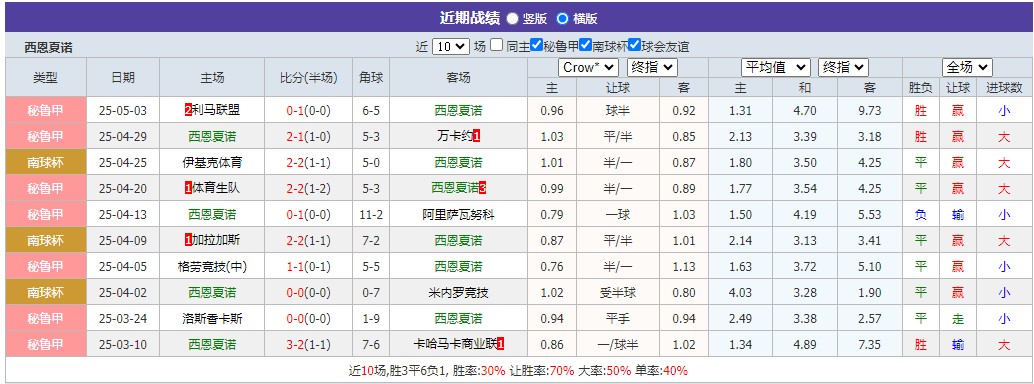Click the 角球 column header
This screenshot has height=384, width=1034.
point(371,77)
